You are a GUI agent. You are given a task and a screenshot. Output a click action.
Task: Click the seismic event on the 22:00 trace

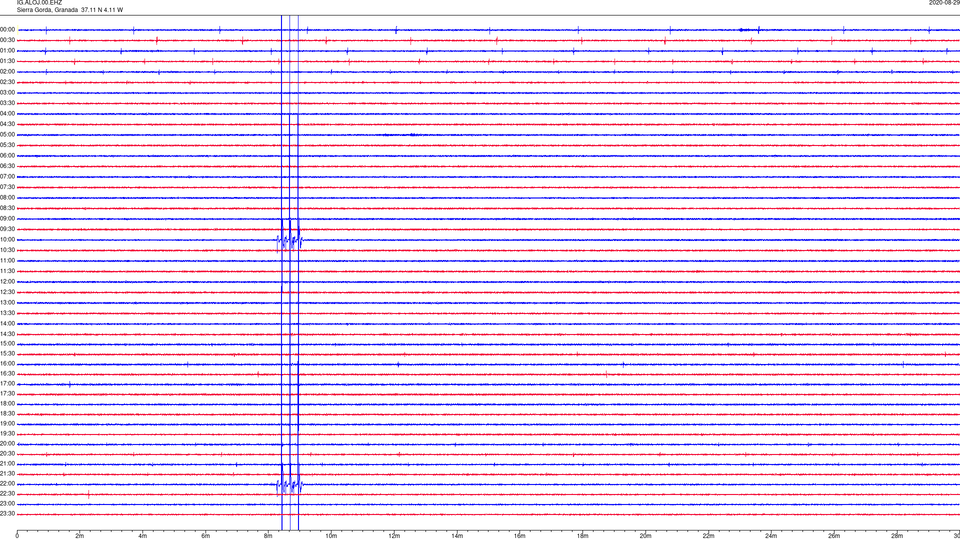290,485
